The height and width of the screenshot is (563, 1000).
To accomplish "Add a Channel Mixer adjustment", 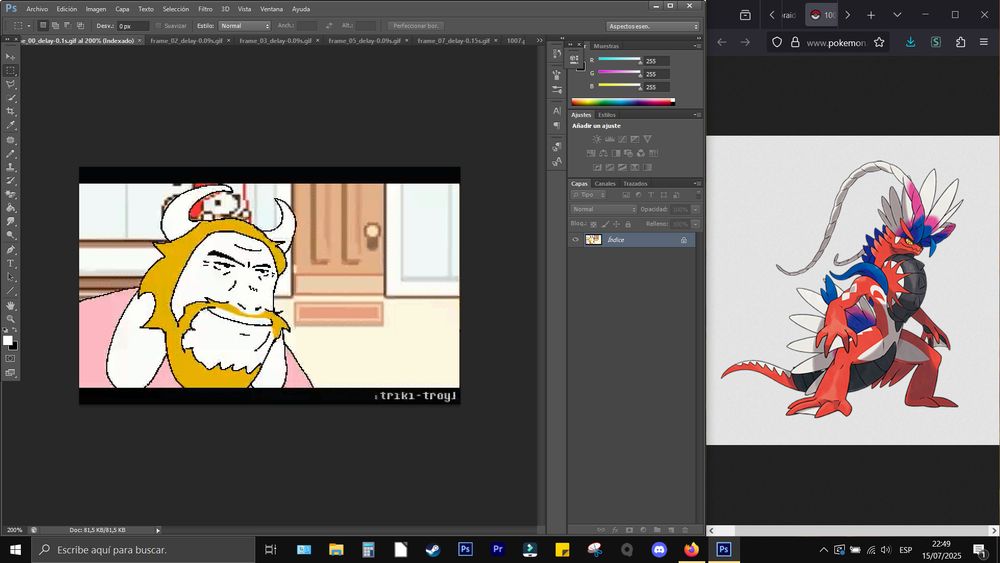I will 640,153.
